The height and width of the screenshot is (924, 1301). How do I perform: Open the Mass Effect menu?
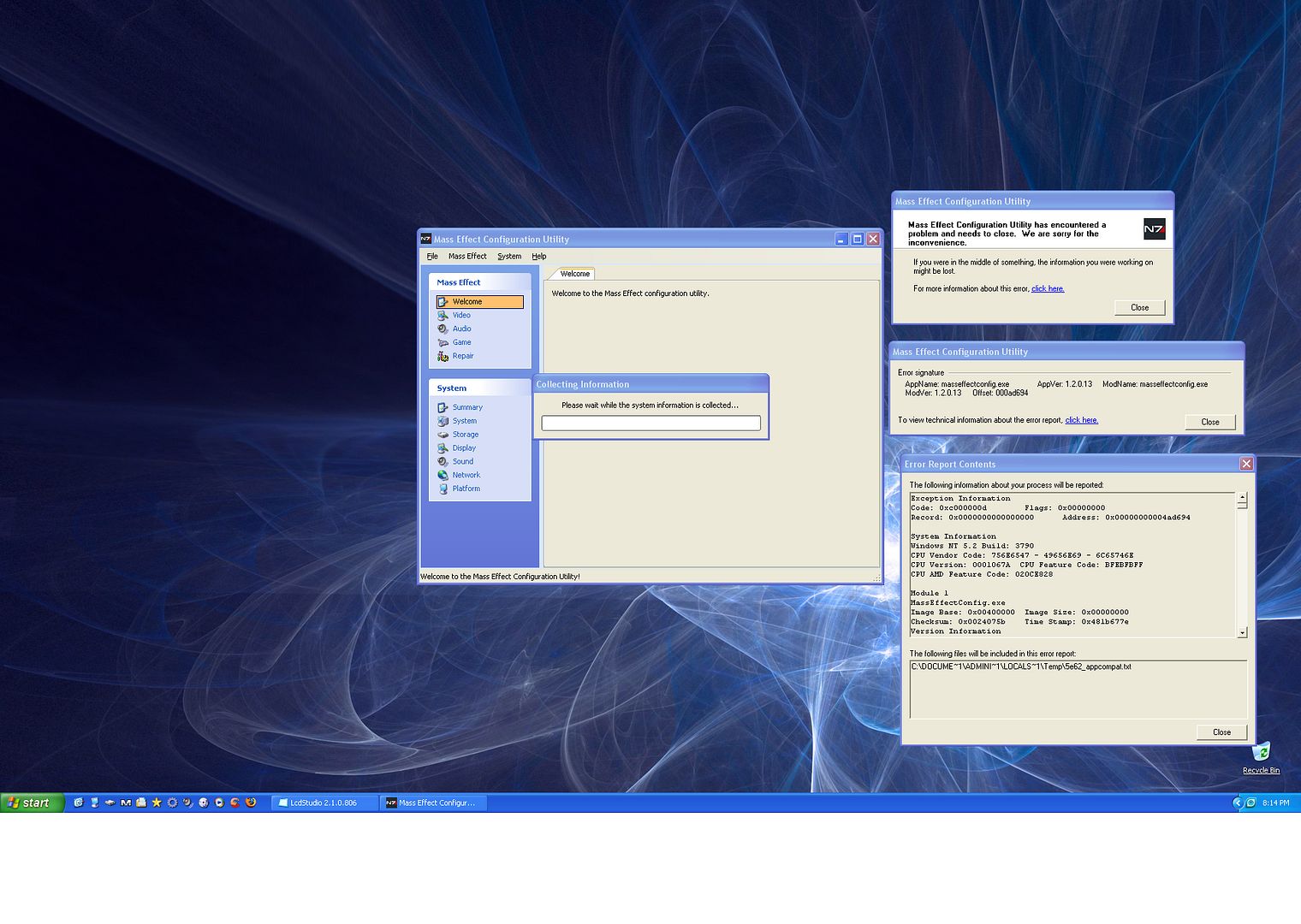[x=467, y=256]
